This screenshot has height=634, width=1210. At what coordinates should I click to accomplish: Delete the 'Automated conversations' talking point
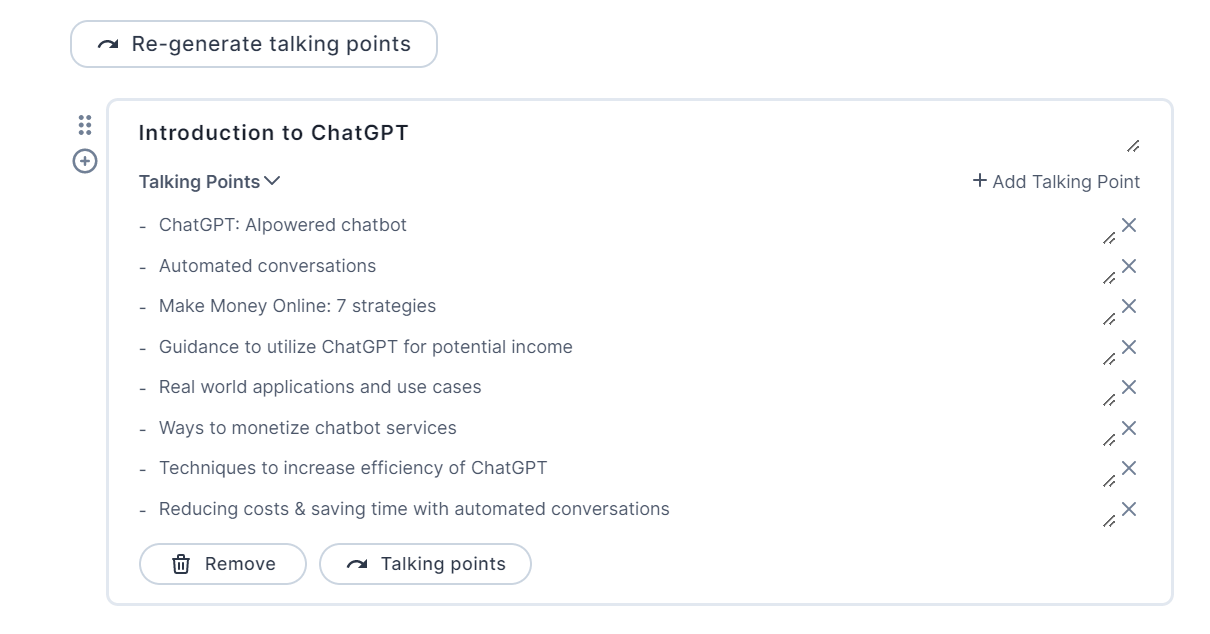click(x=1129, y=266)
